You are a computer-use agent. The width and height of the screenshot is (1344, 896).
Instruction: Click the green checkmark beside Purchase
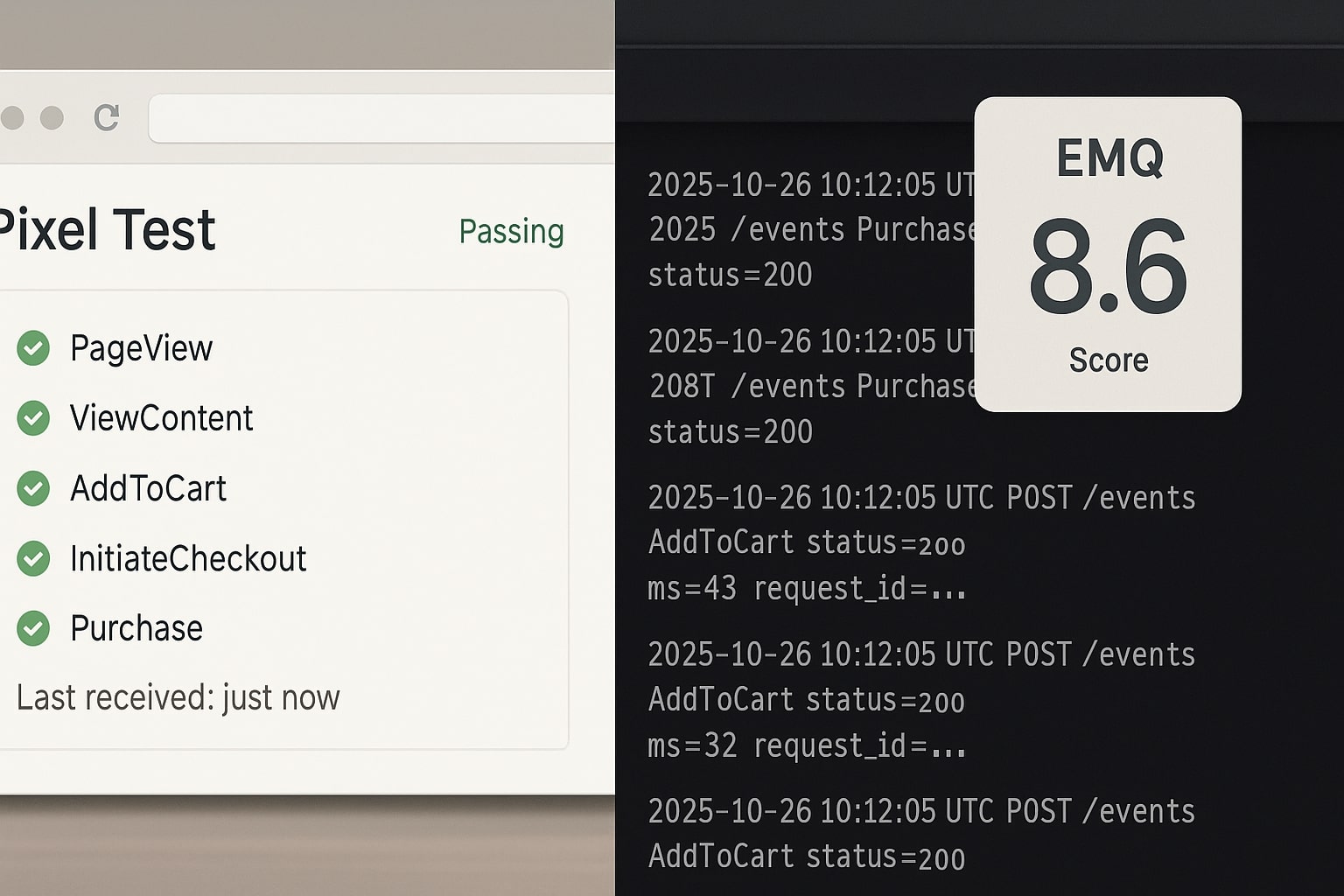33,628
